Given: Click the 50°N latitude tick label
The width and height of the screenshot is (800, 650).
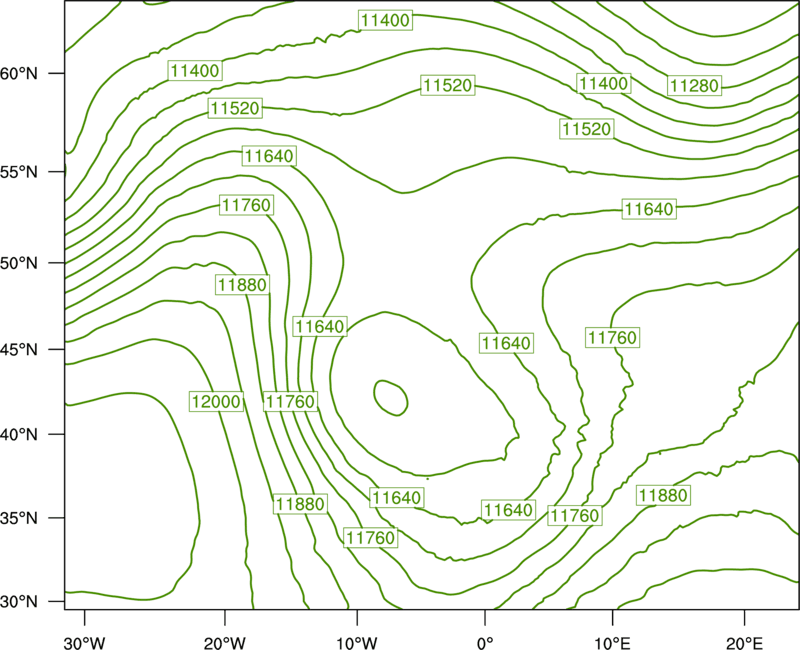Looking at the screenshot, I should [x=19, y=263].
